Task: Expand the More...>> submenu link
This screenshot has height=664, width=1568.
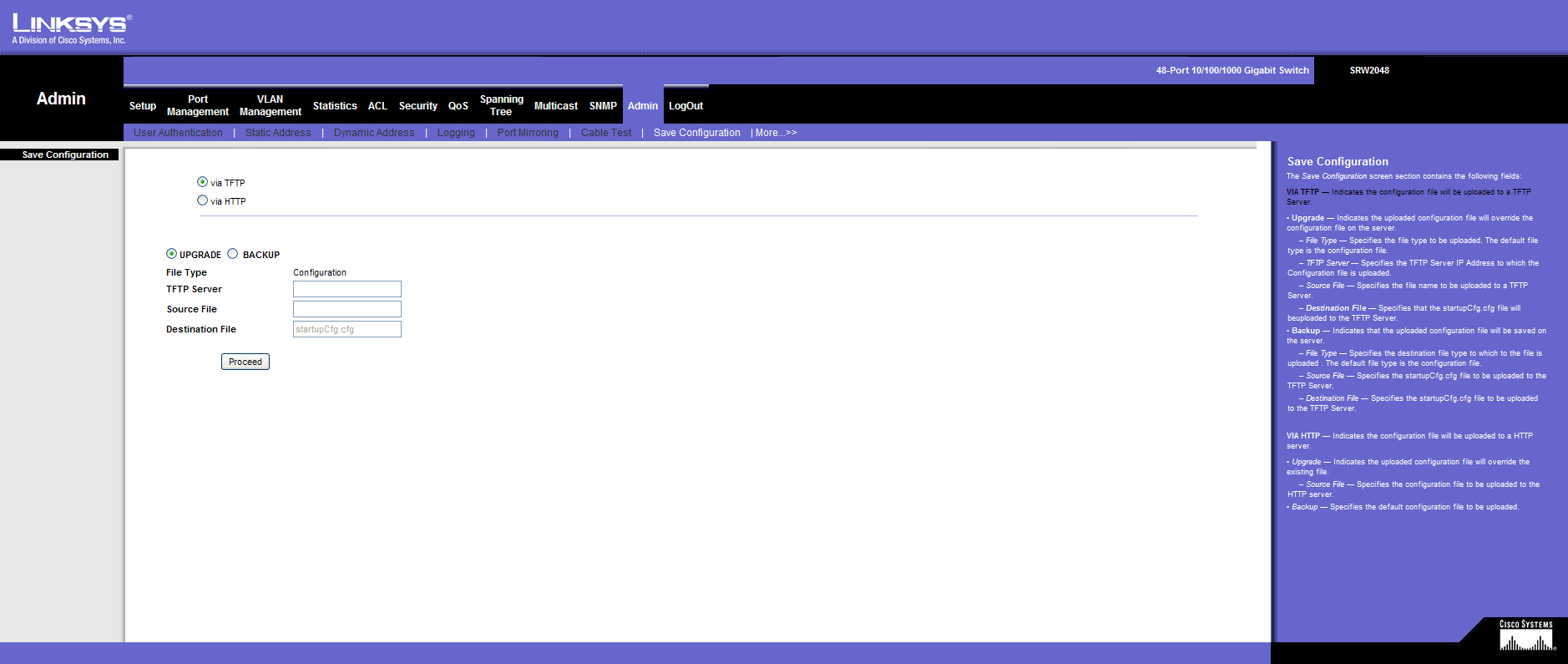Action: click(776, 133)
